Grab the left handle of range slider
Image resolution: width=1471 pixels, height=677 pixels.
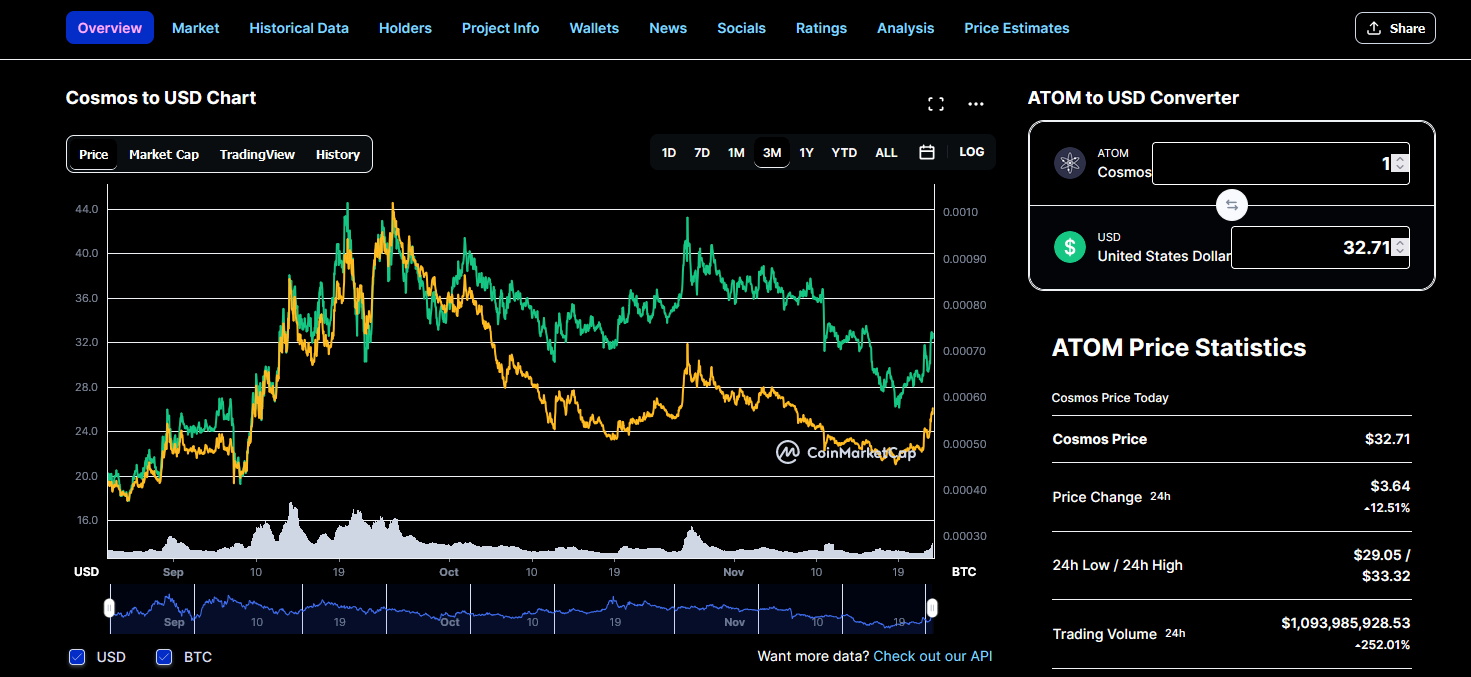109,608
